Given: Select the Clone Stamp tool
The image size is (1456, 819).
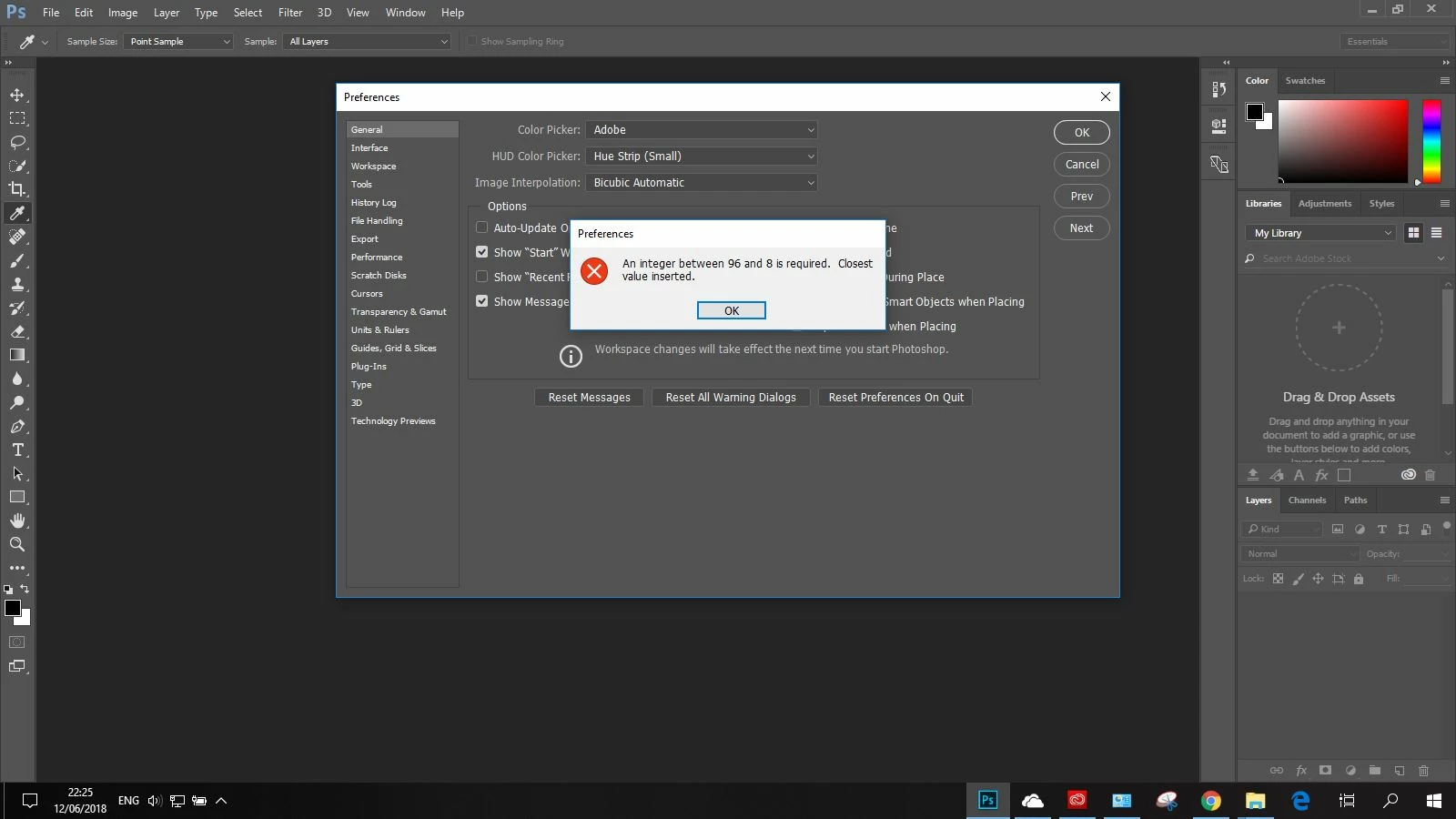Looking at the screenshot, I should point(17,284).
